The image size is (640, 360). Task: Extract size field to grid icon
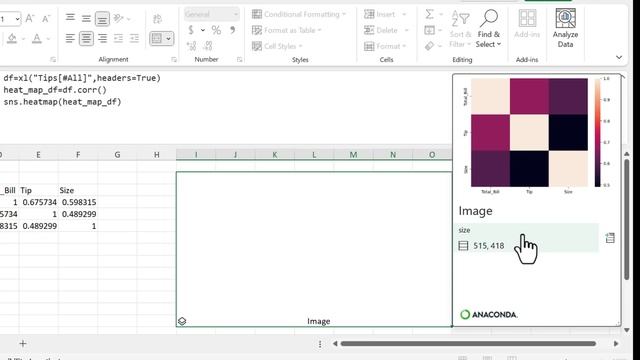coord(610,238)
